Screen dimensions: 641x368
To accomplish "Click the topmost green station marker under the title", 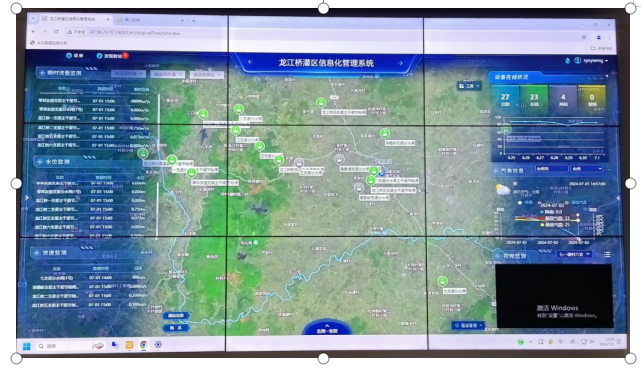I will tap(321, 102).
